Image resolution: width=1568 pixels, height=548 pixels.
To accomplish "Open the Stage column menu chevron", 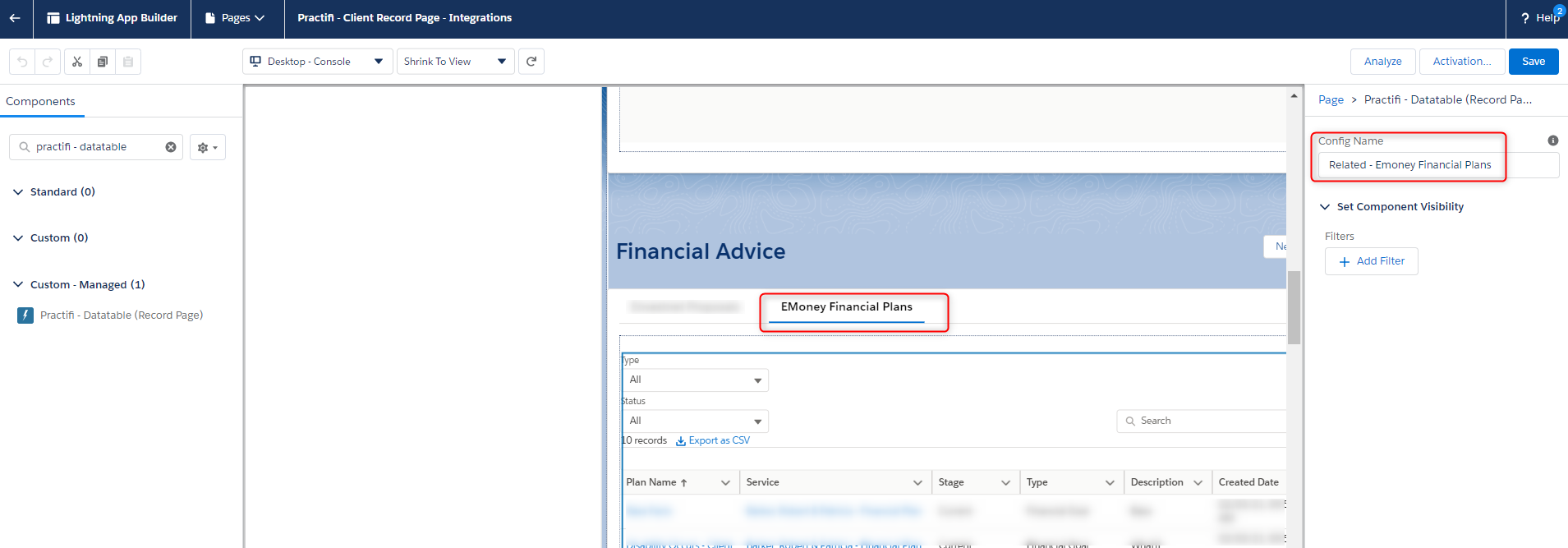I will coord(1005,483).
